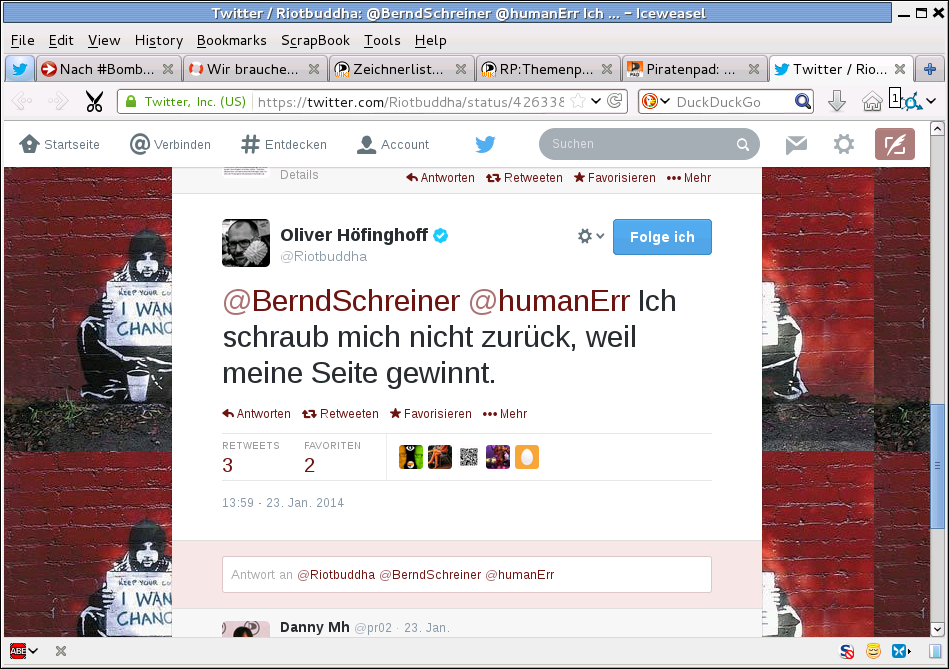The height and width of the screenshot is (669, 949).
Task: Bookmark this page with star icon
Action: coord(578,101)
